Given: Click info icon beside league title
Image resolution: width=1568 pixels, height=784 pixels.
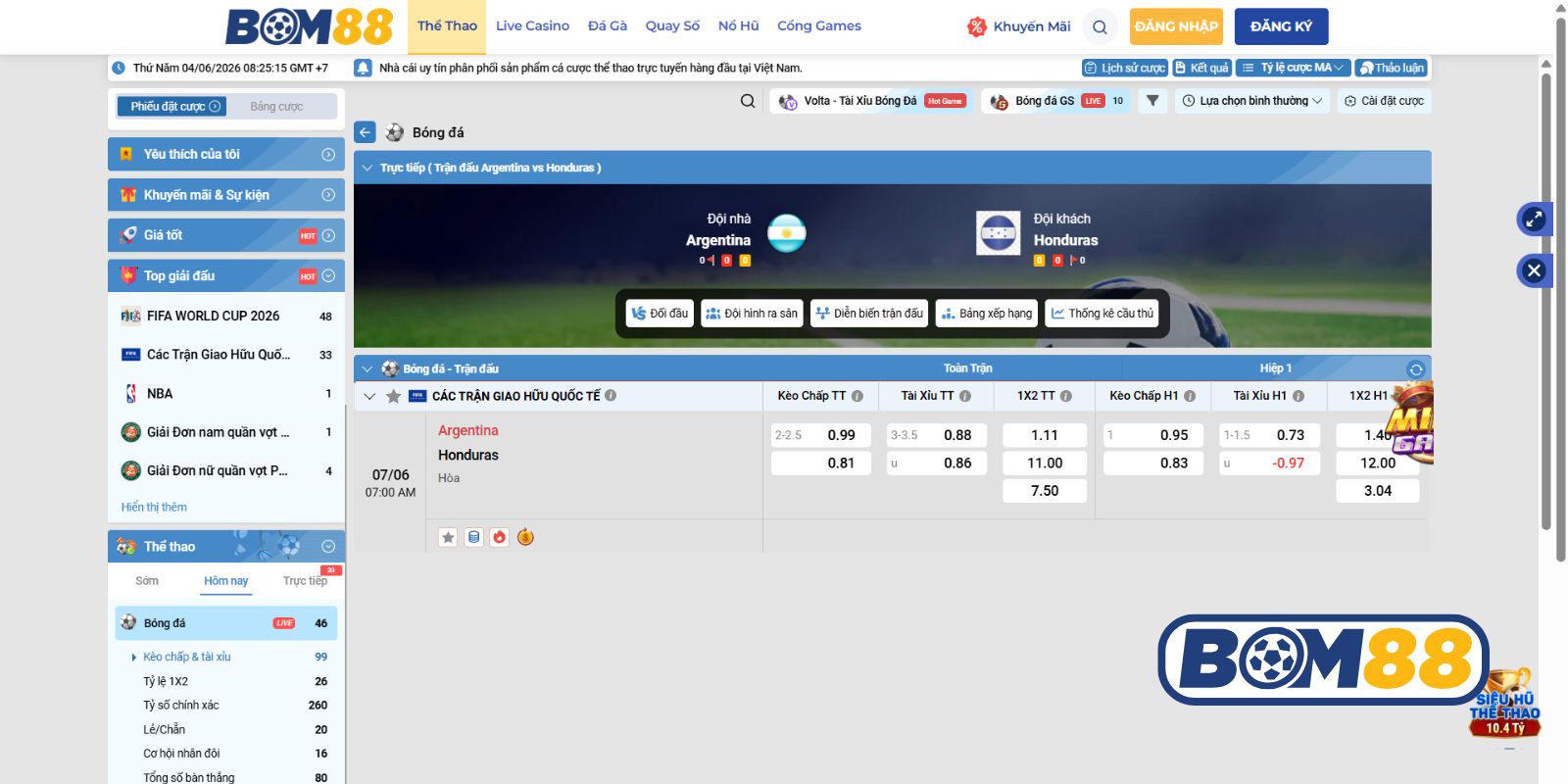Looking at the screenshot, I should (611, 396).
